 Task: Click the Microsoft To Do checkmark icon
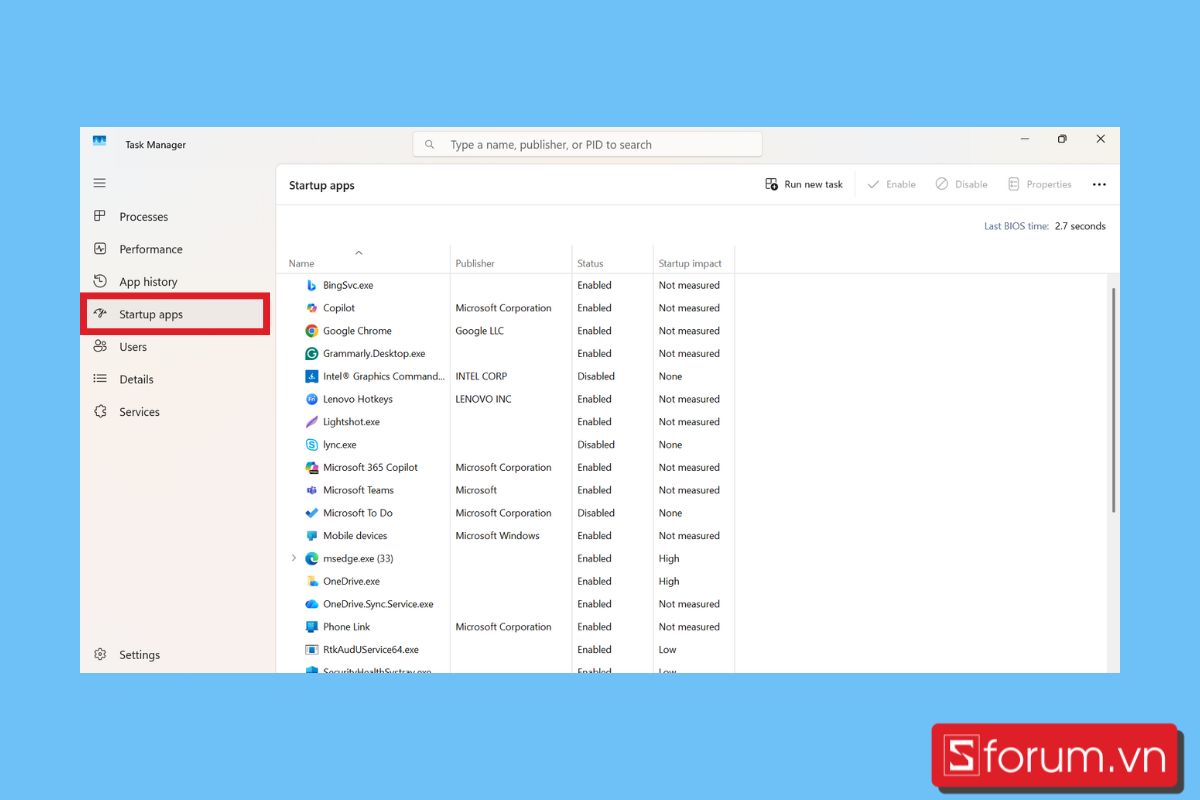(x=312, y=513)
